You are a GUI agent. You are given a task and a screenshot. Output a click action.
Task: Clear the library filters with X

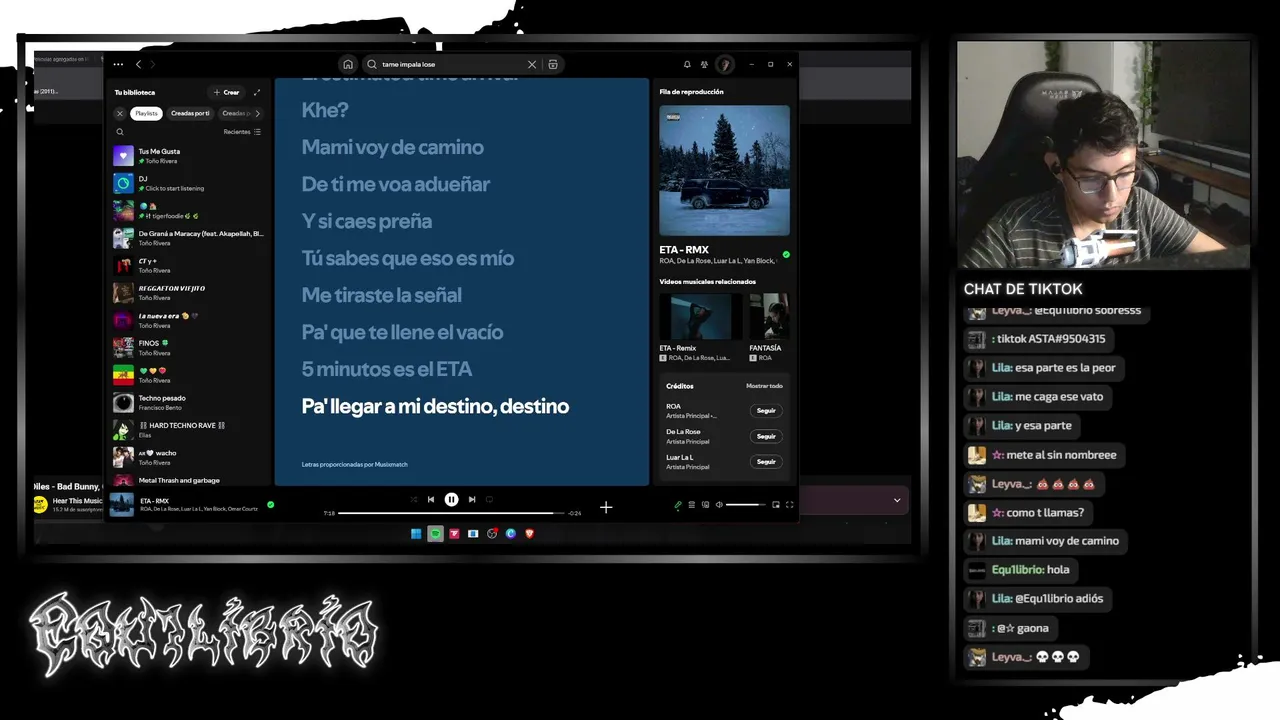[x=120, y=113]
